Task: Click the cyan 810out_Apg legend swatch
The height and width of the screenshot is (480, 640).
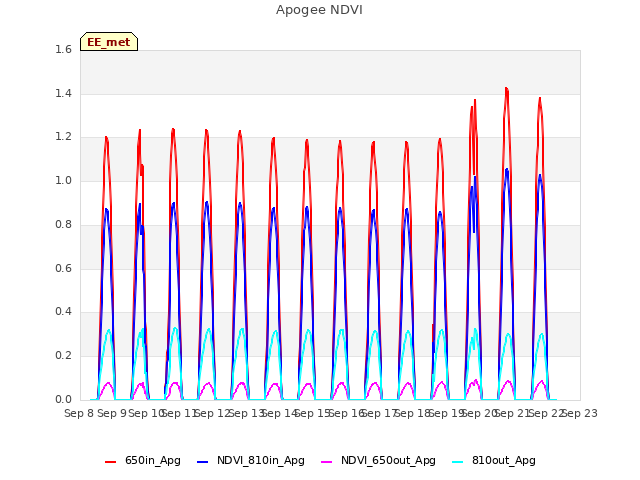Action: pyautogui.click(x=458, y=462)
